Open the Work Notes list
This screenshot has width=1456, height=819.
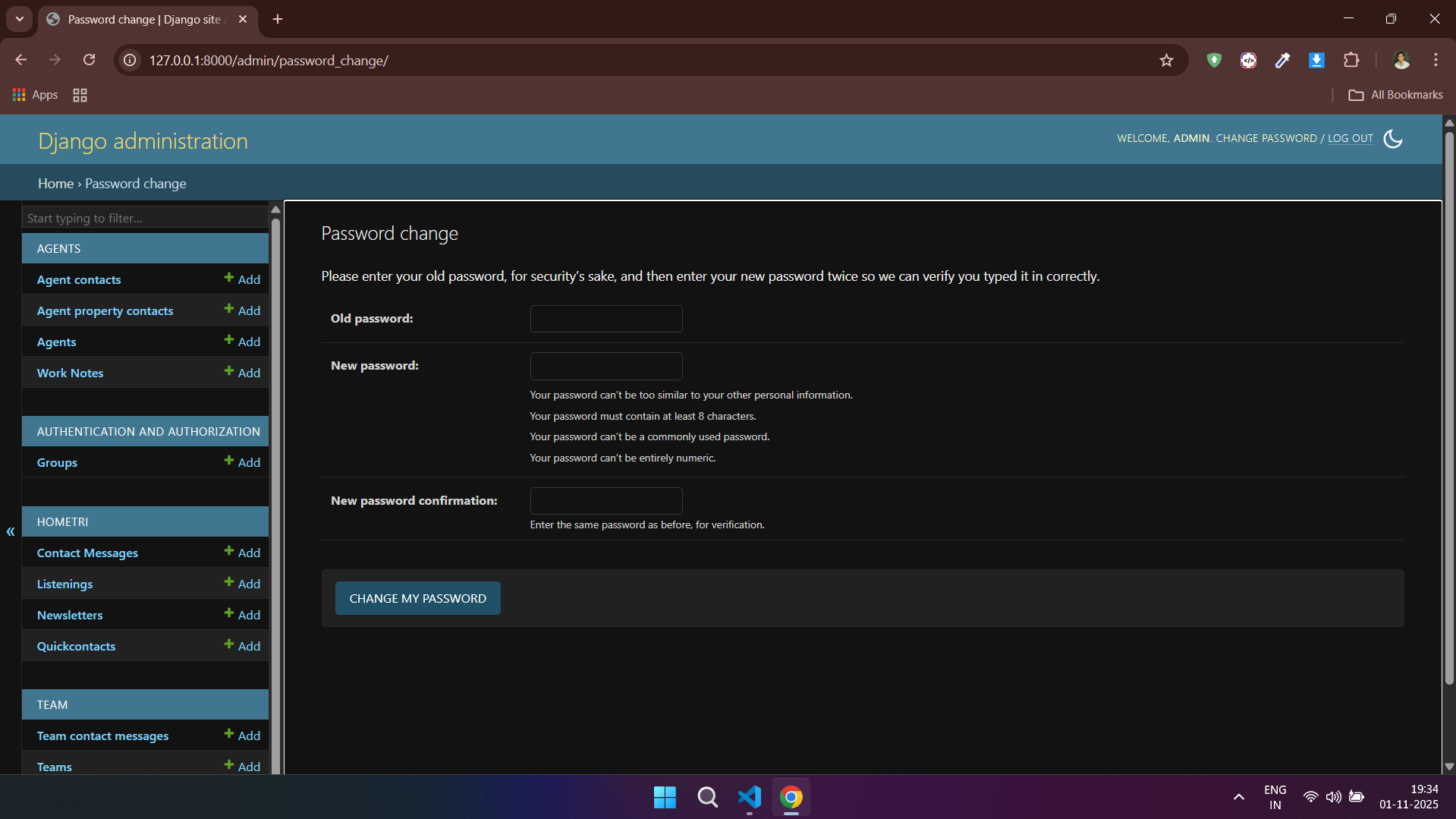(x=70, y=373)
